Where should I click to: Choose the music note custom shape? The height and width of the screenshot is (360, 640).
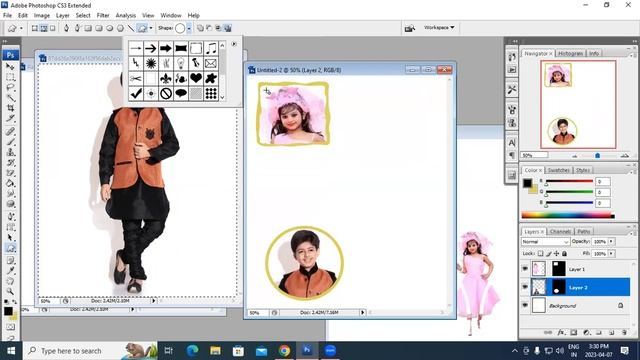pos(211,48)
